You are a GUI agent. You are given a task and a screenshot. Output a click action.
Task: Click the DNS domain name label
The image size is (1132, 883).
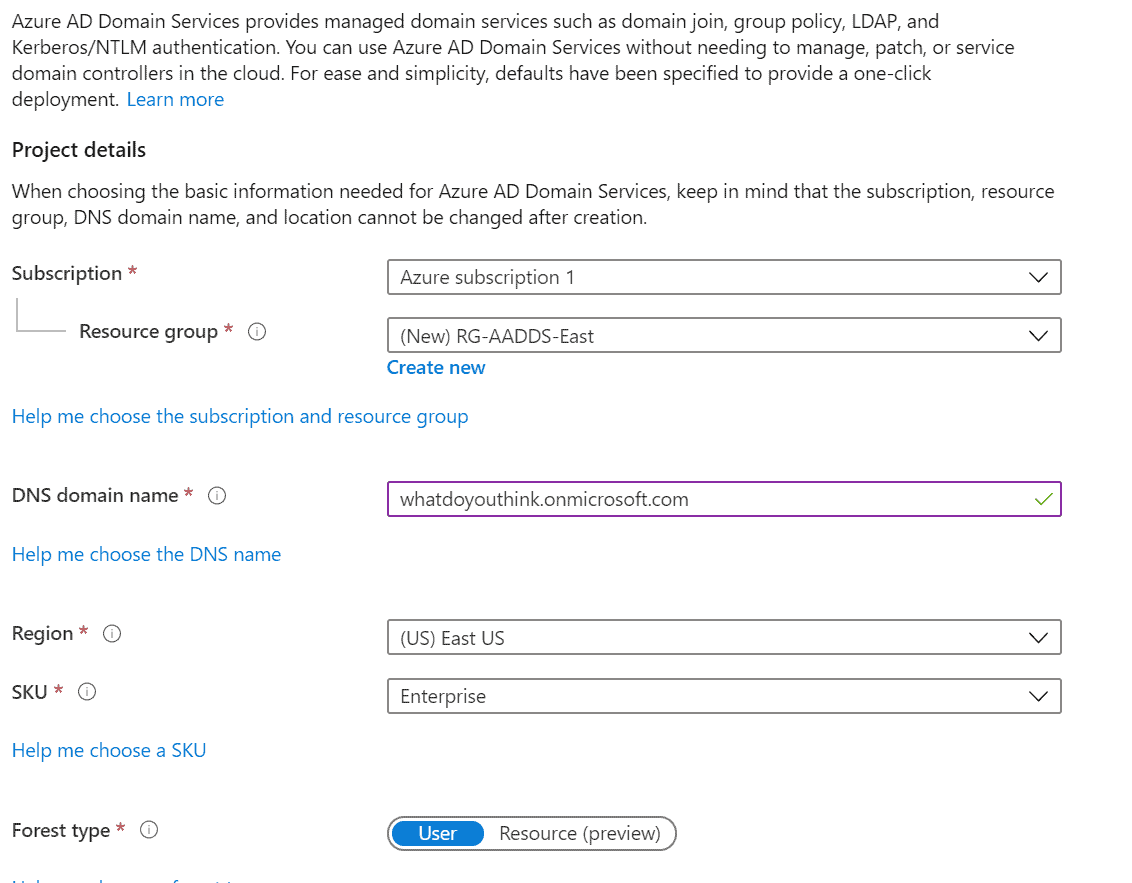95,495
